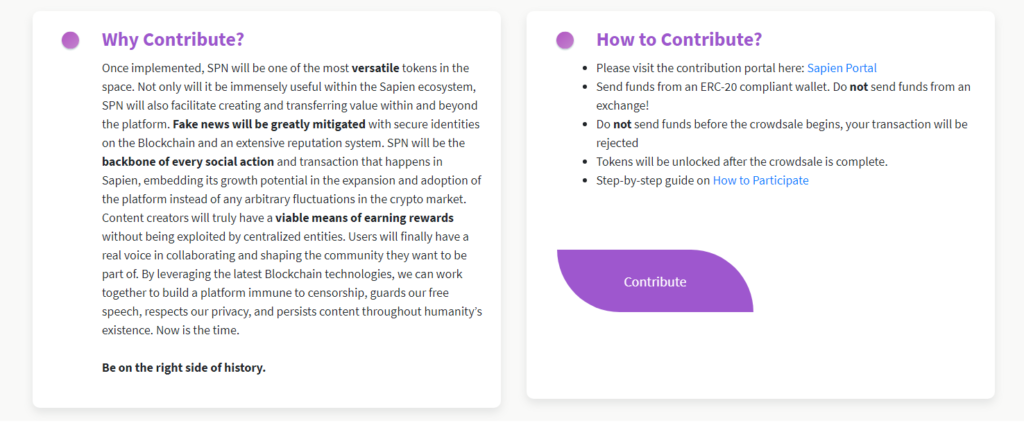Click the bold not in Do not send funds before
This screenshot has height=430, width=1024.
[623, 124]
